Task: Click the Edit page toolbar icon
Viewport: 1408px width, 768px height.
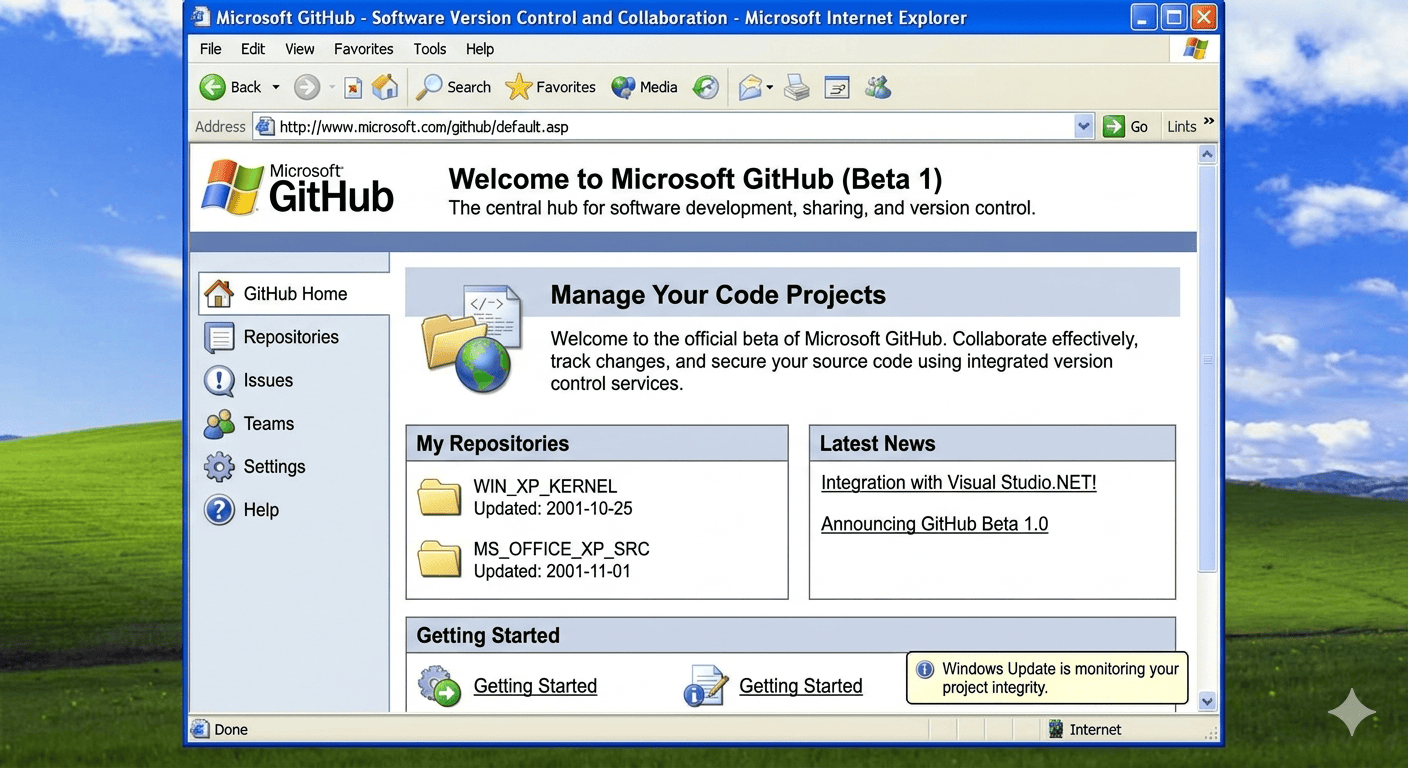Action: [837, 88]
